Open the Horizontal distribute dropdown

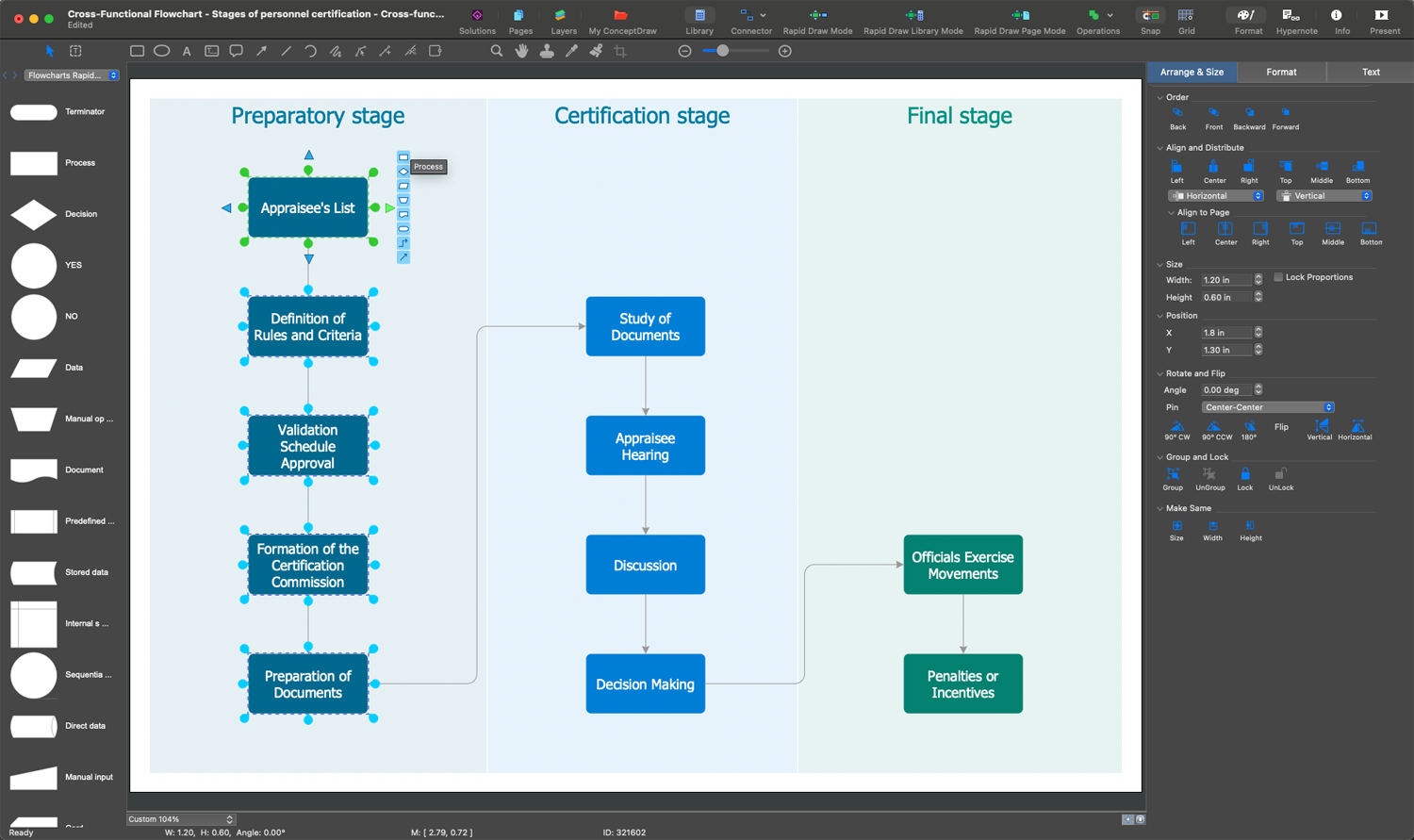(x=1216, y=196)
